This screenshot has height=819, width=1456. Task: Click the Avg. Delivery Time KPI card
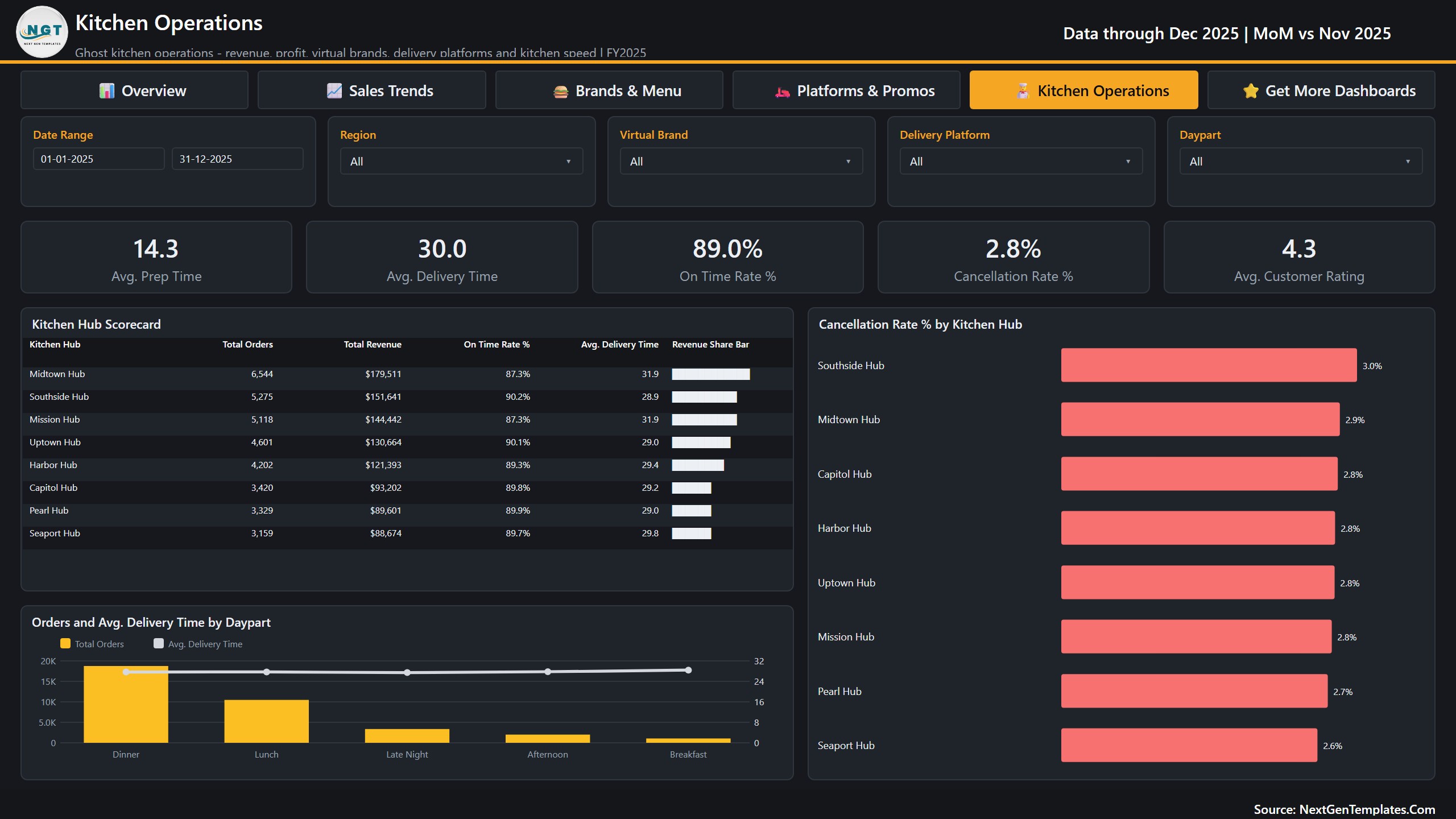[x=442, y=257]
